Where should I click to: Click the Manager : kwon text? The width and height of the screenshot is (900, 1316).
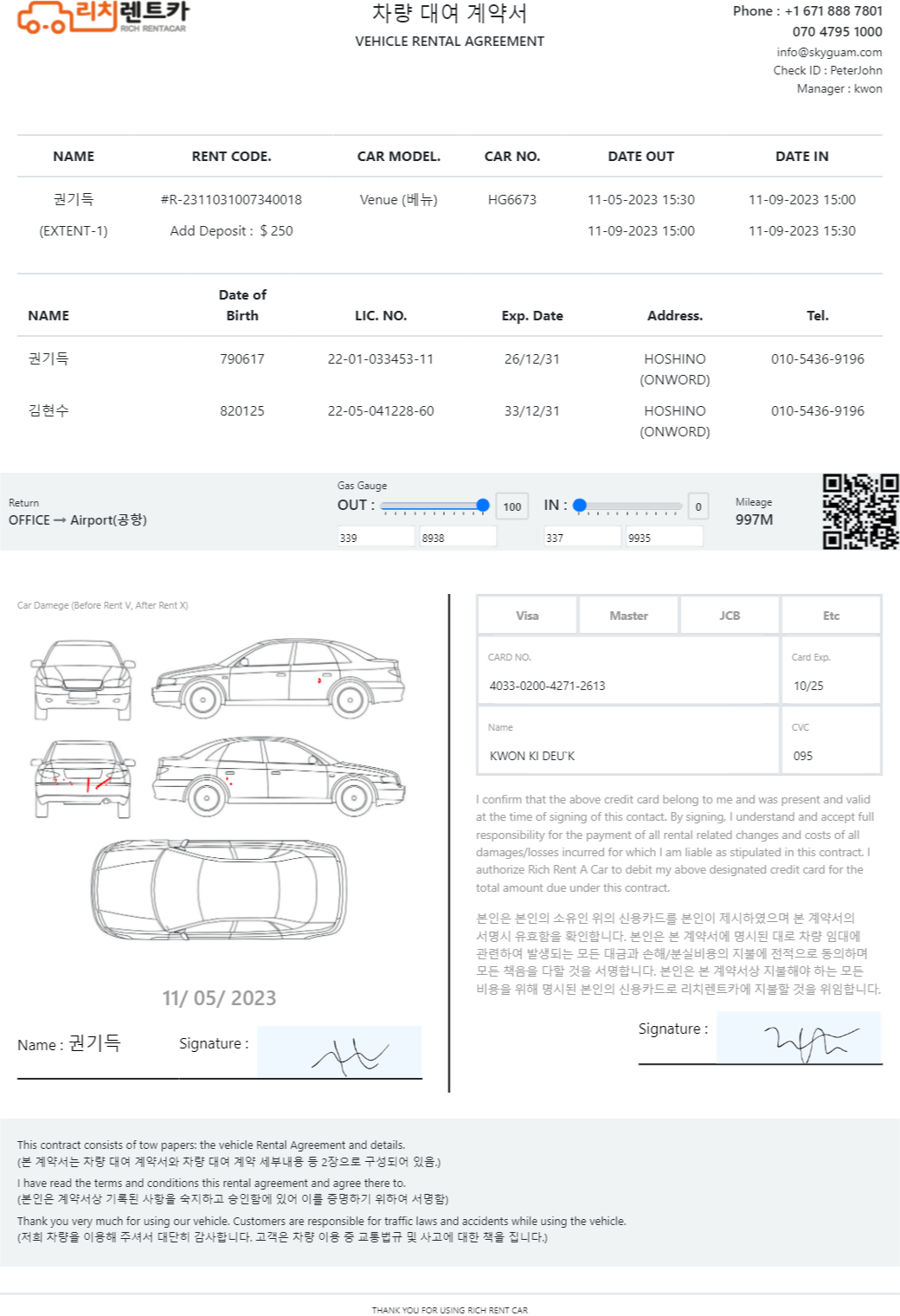839,88
